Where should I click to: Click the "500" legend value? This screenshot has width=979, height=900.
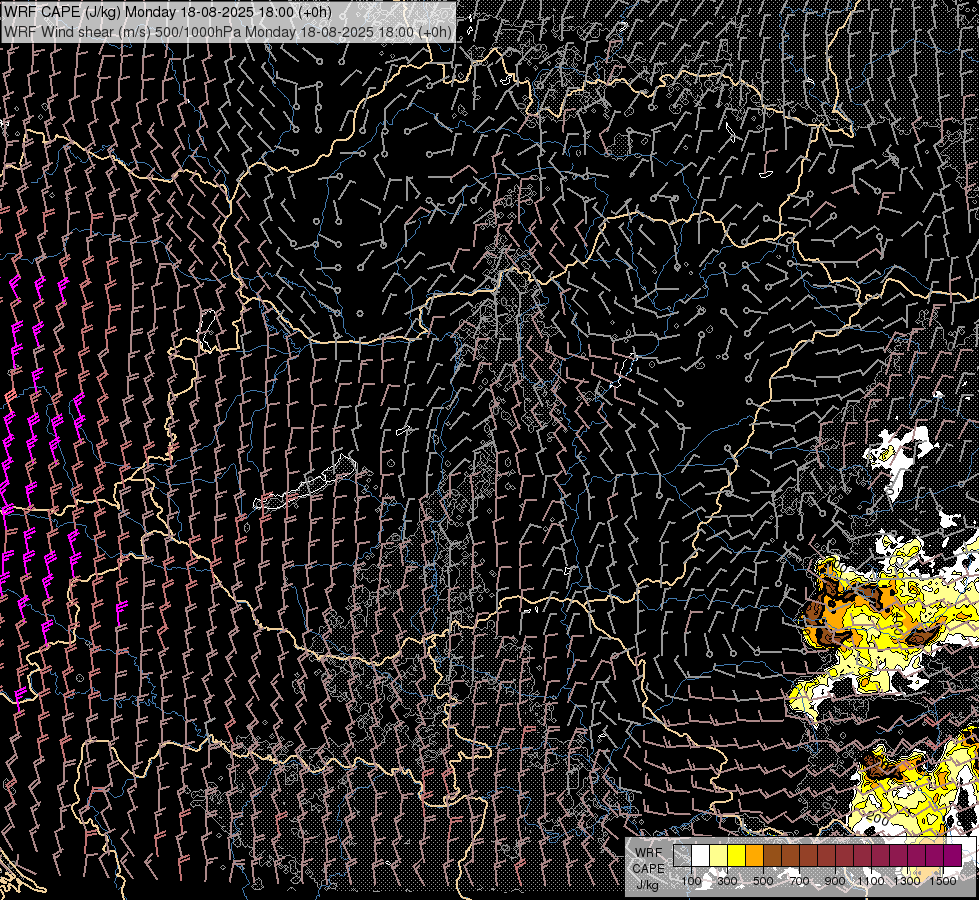point(763,881)
